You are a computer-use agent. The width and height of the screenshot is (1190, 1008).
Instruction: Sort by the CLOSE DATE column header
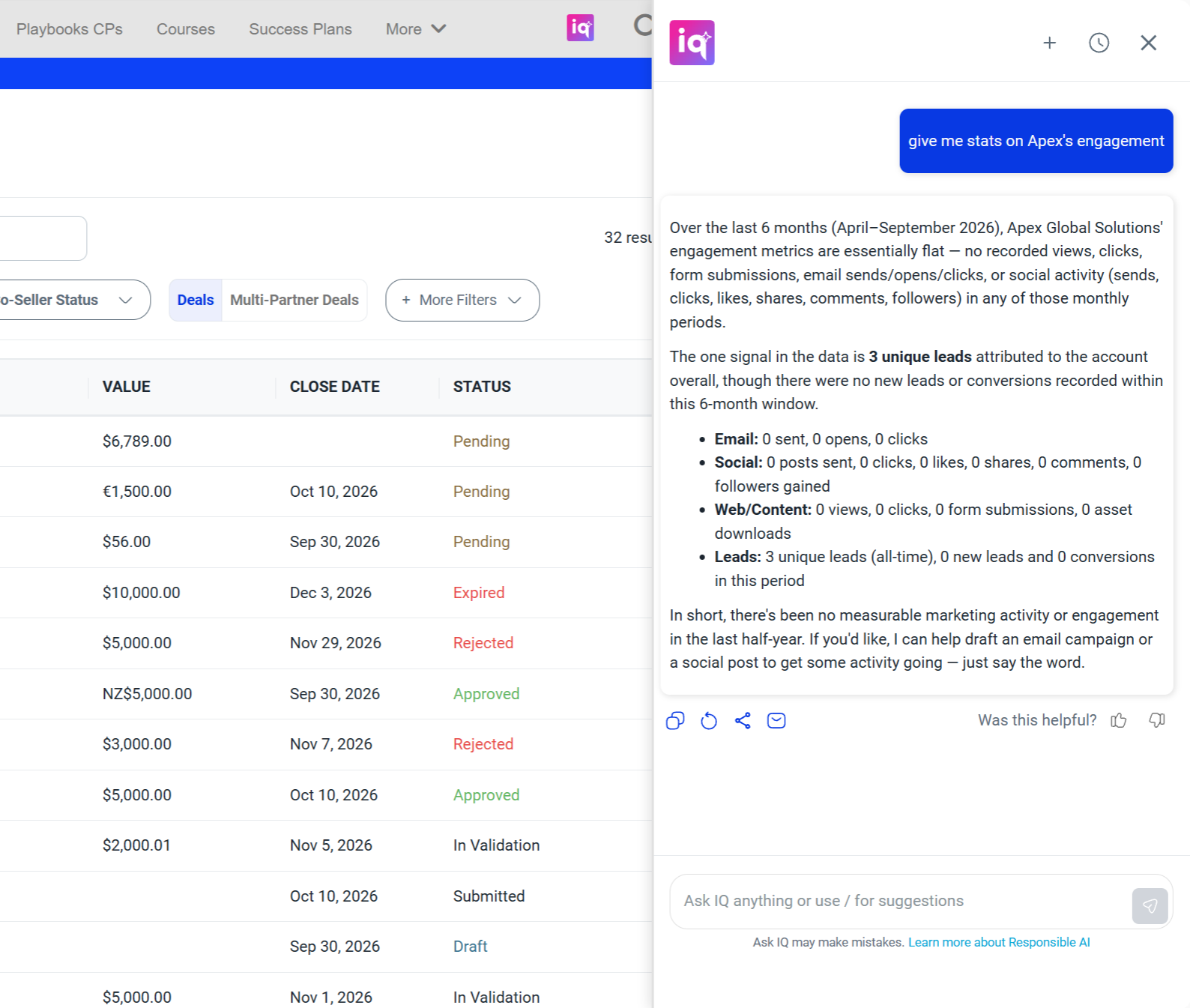click(x=335, y=387)
